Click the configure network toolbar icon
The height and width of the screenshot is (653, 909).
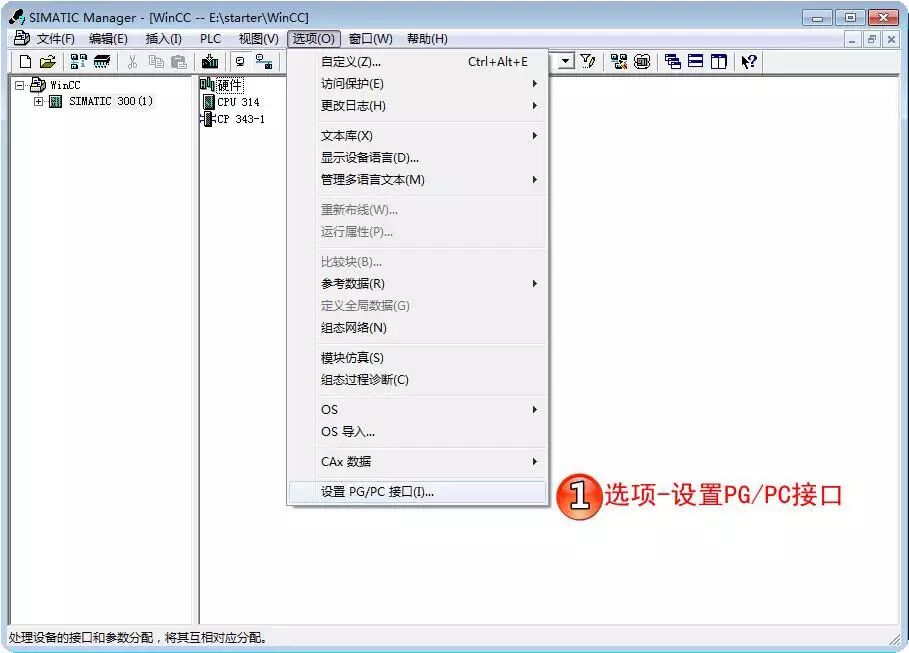264,61
